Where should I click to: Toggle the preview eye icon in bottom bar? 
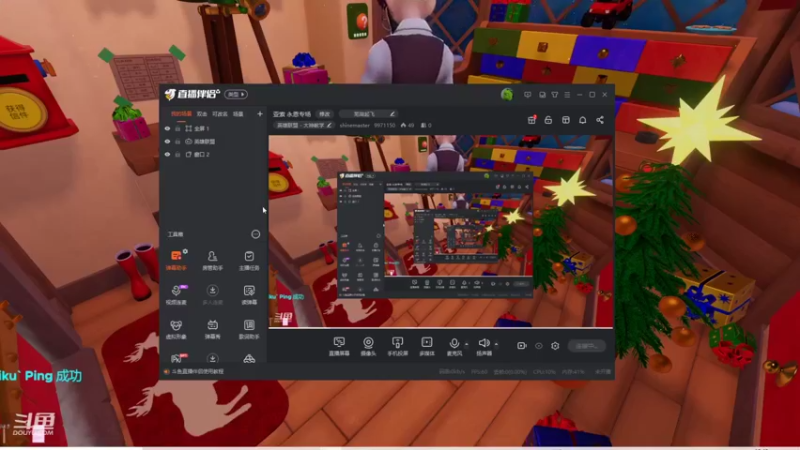pos(539,346)
